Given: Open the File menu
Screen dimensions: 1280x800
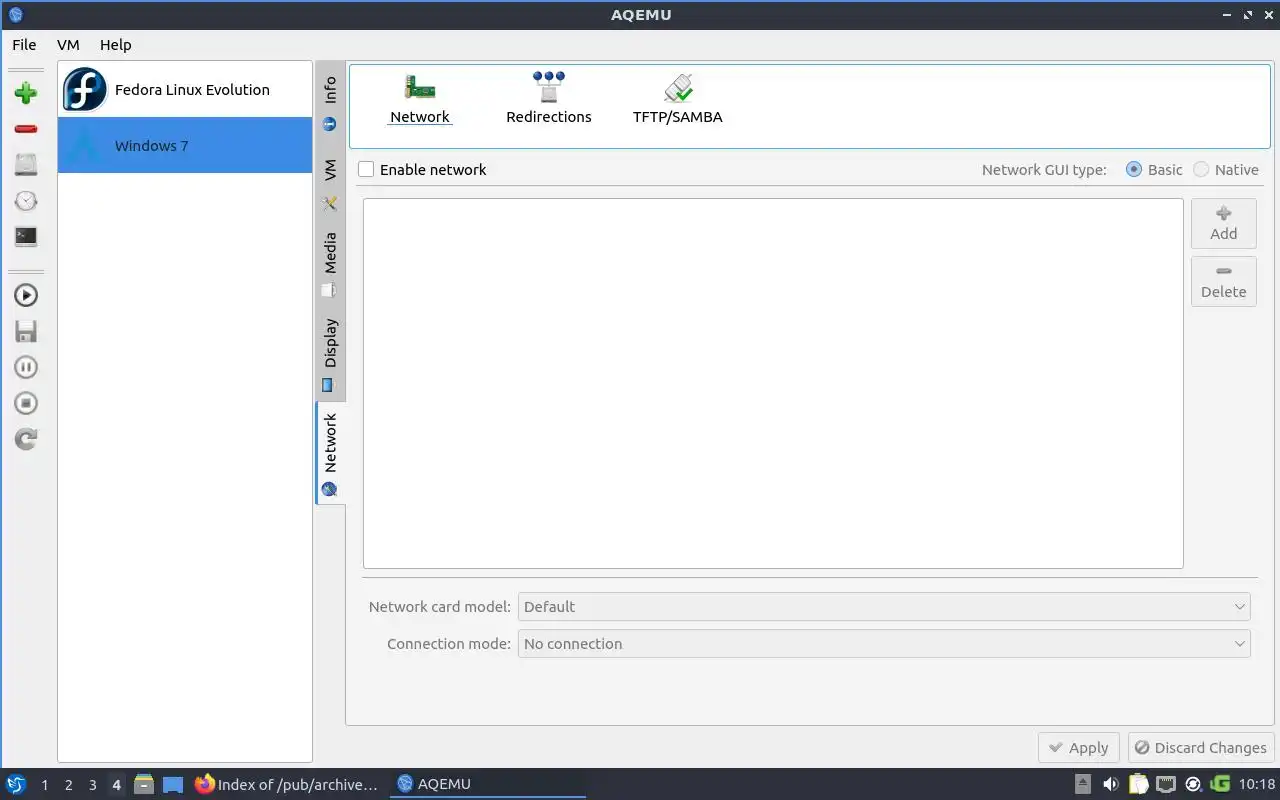Looking at the screenshot, I should 24,45.
